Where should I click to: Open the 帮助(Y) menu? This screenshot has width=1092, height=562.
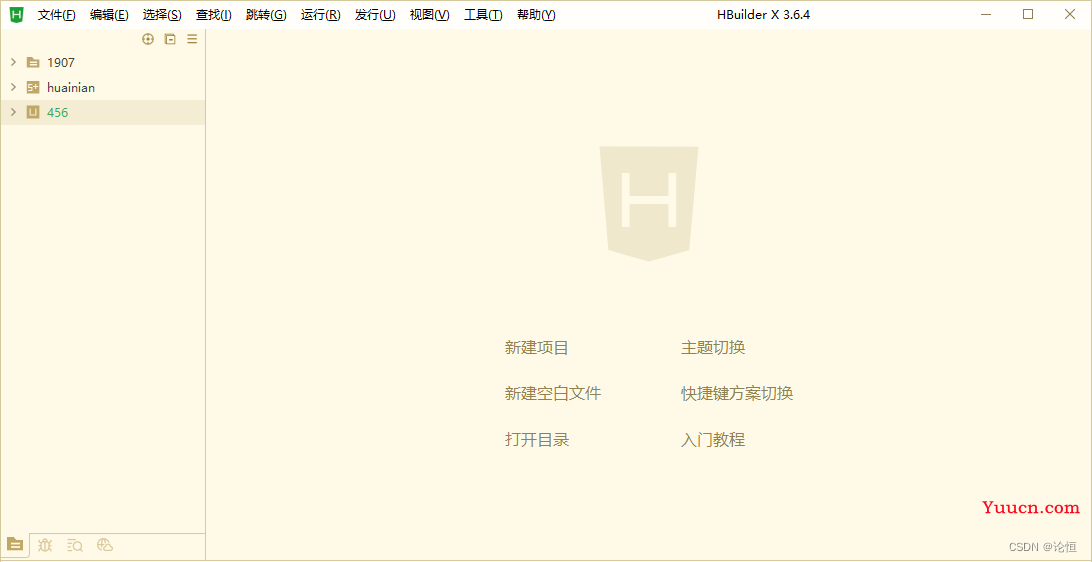536,15
